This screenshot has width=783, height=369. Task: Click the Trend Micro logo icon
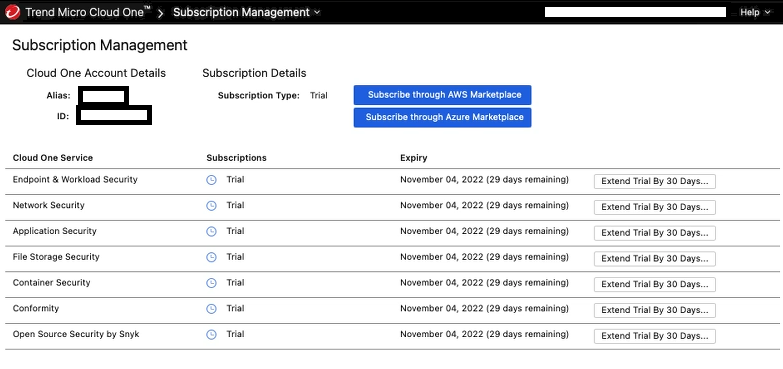(12, 12)
